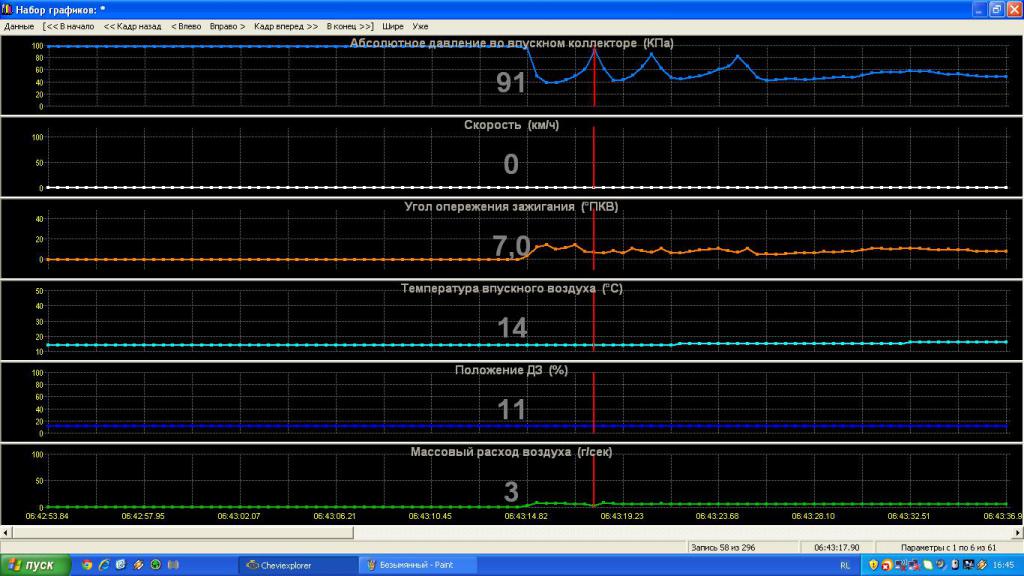The width and height of the screenshot is (1024, 576).
Task: Widen the graph scale with Шире
Action: 393,26
